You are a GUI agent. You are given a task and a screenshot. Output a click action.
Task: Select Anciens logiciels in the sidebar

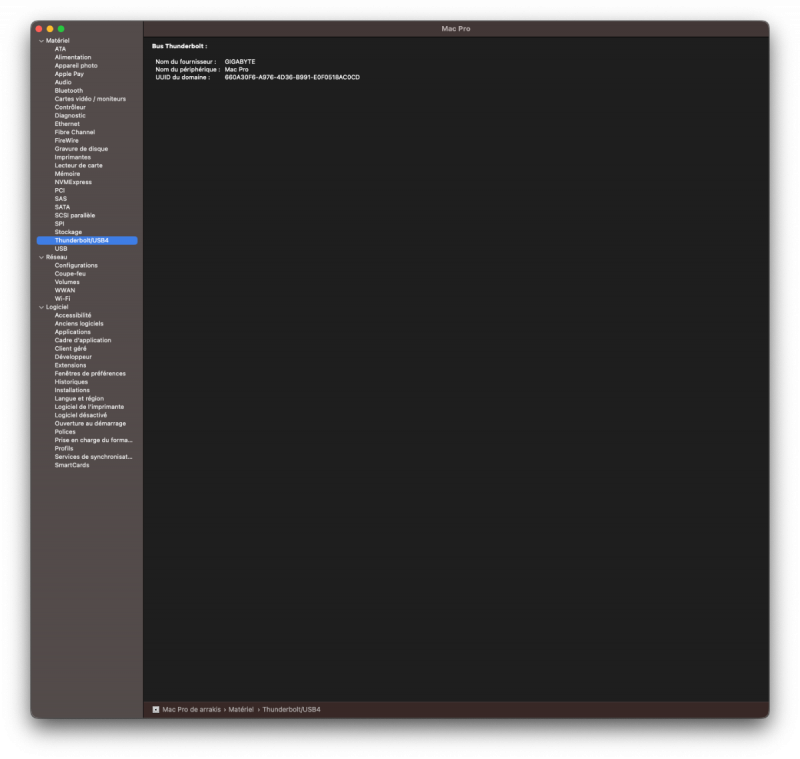(79, 324)
